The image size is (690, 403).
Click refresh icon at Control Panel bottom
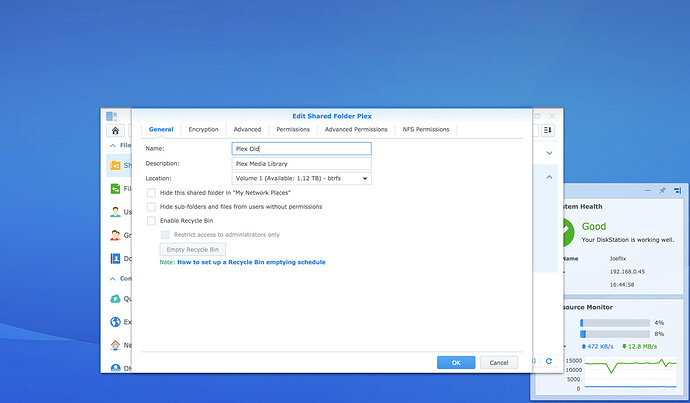[549, 361]
